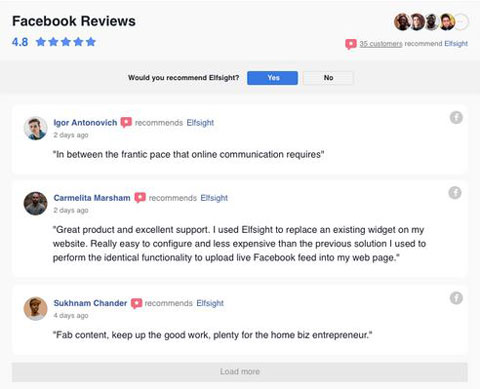Image resolution: width=480 pixels, height=389 pixels.
Task: Click Elfsight link in Igor's review header
Action: coord(200,123)
